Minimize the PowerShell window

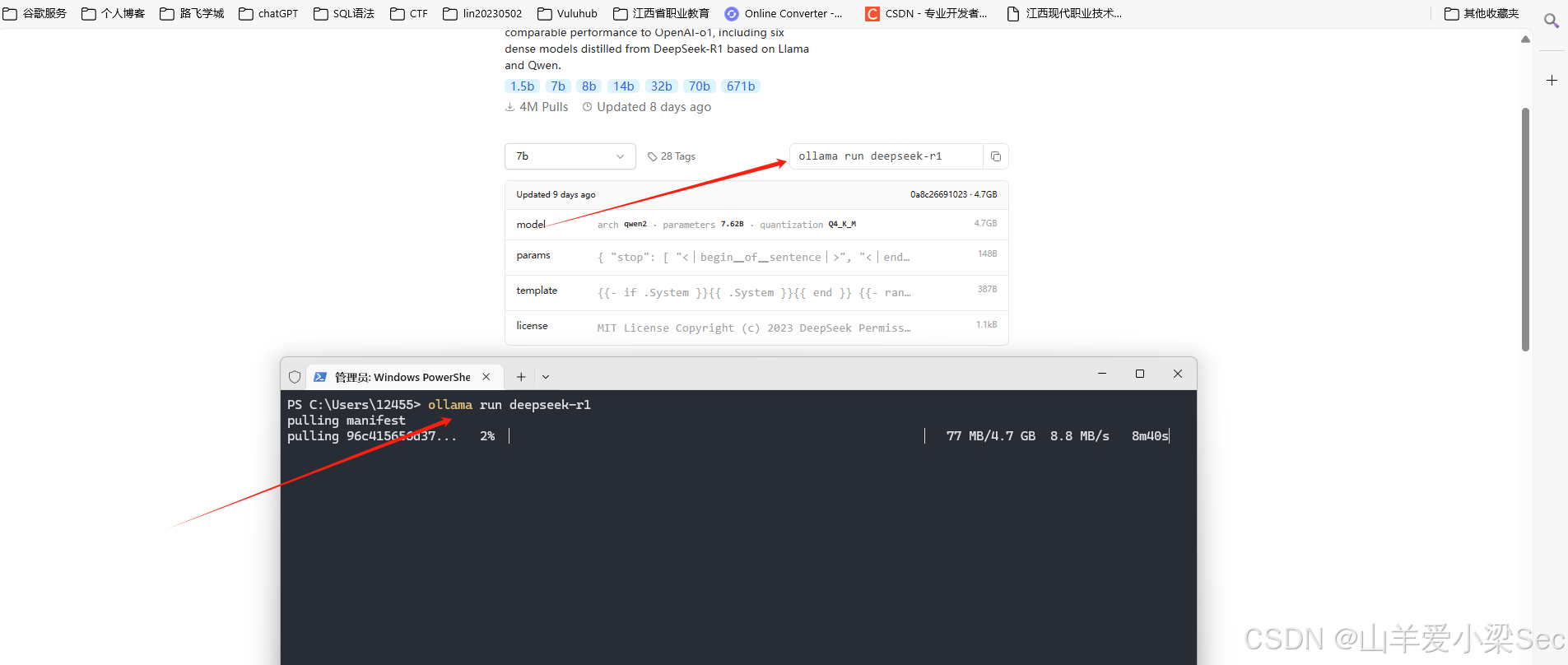1102,374
